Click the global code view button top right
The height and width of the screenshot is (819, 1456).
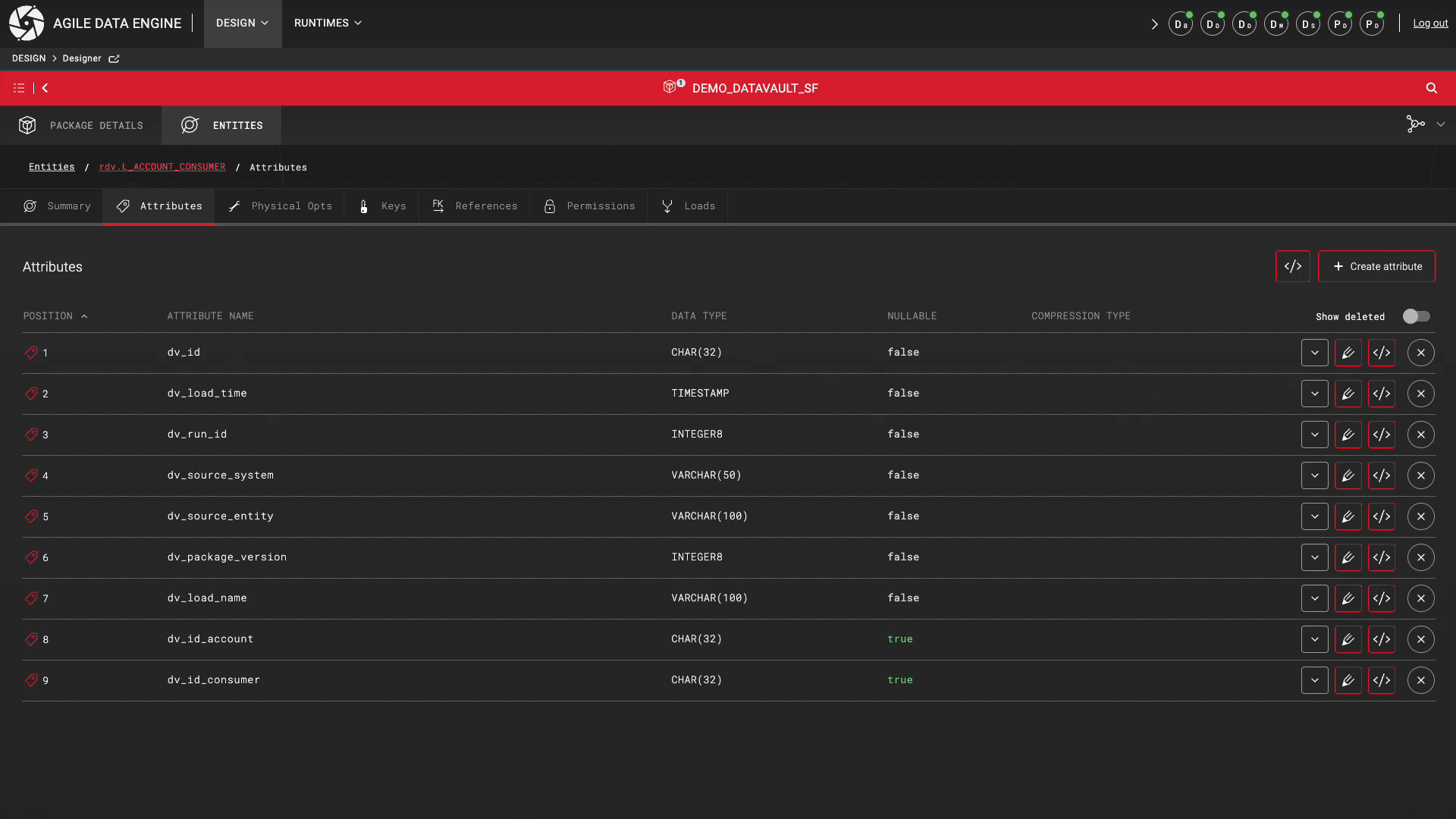click(x=1293, y=266)
